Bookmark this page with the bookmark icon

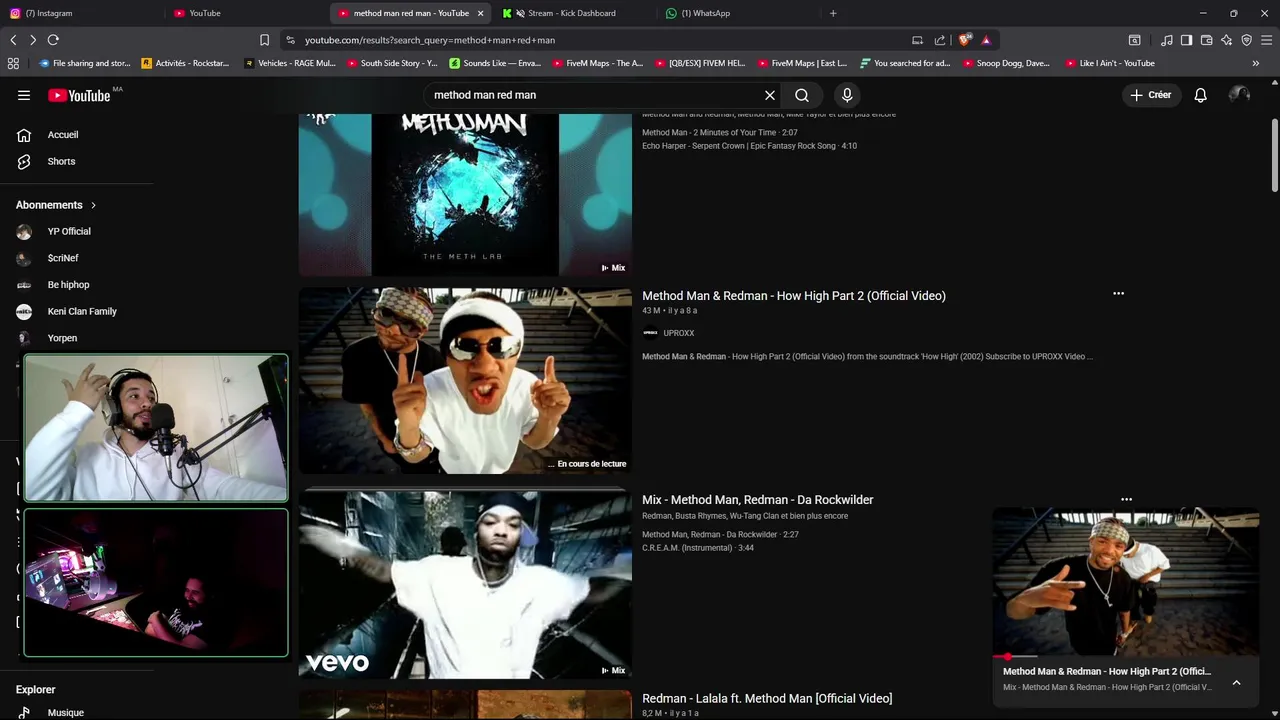(264, 40)
